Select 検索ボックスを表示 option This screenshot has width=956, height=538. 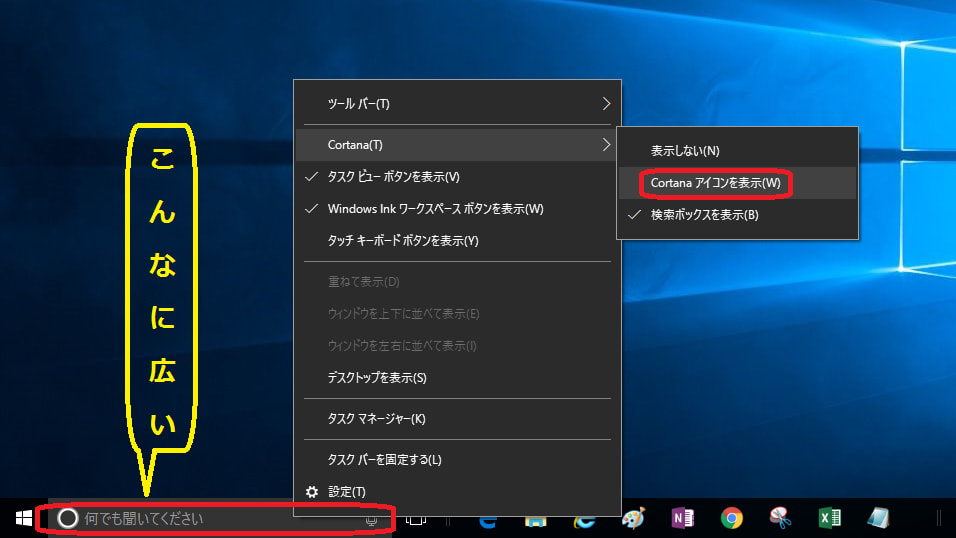coord(704,215)
